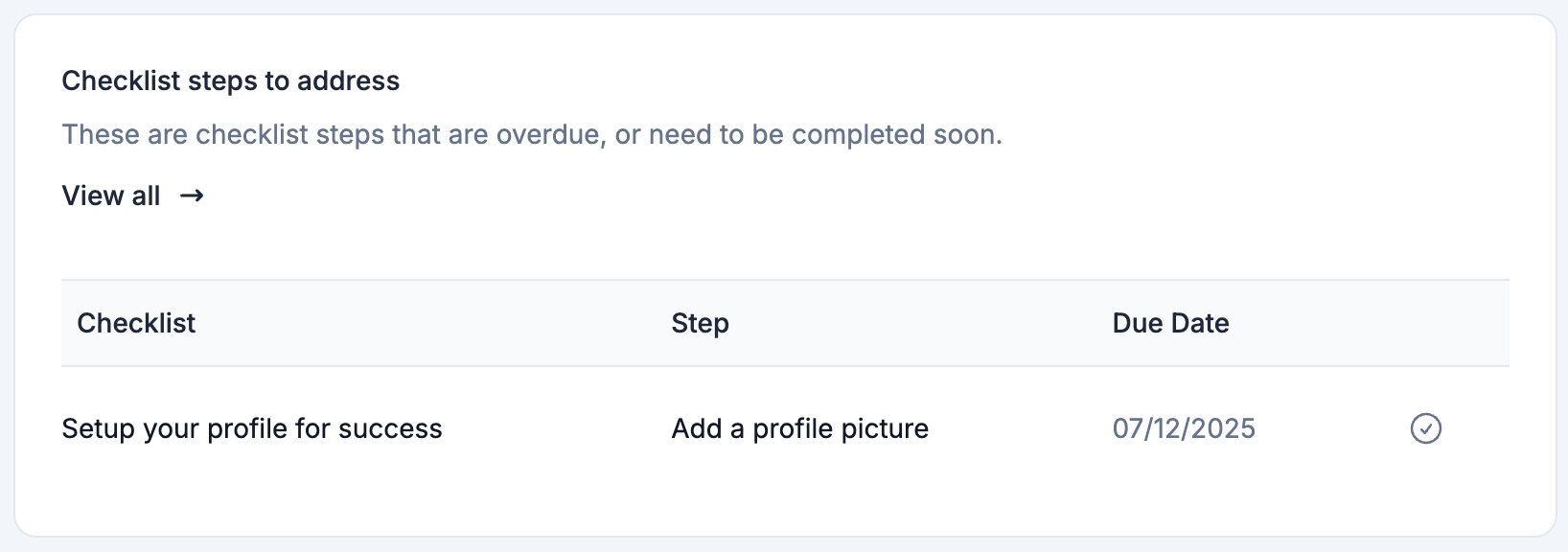Sort by the Due Date column header
1568x552 pixels.
pos(1170,323)
